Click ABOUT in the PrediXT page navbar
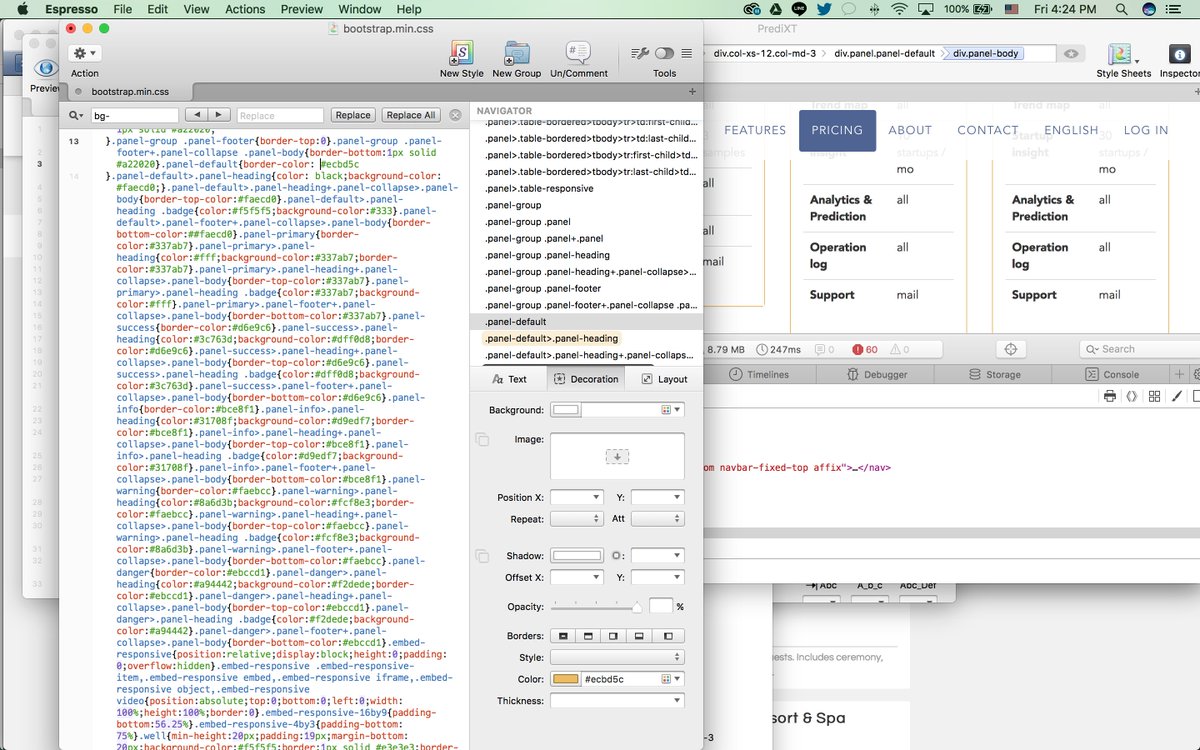This screenshot has height=750, width=1200. 910,130
